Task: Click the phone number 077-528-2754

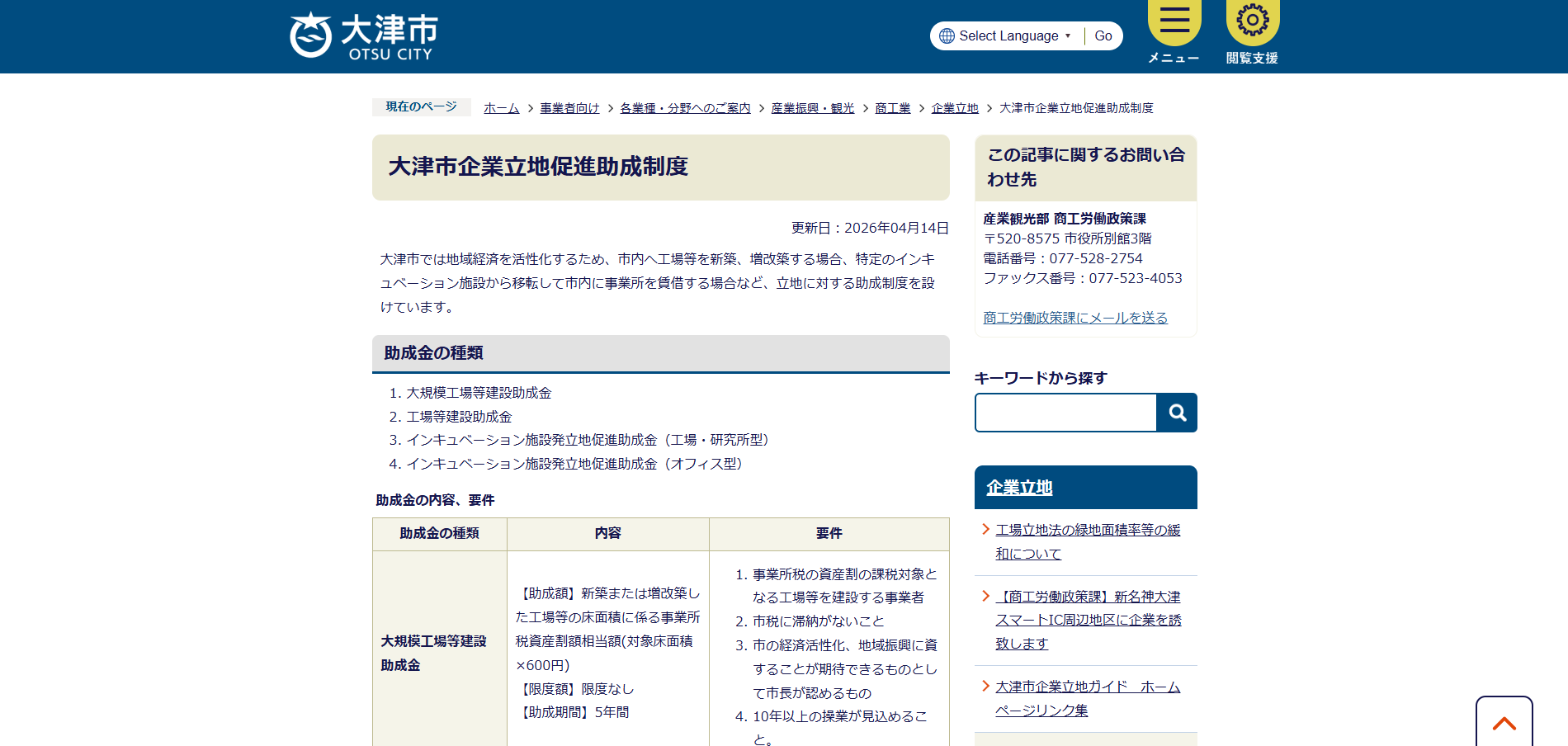Action: (1096, 258)
